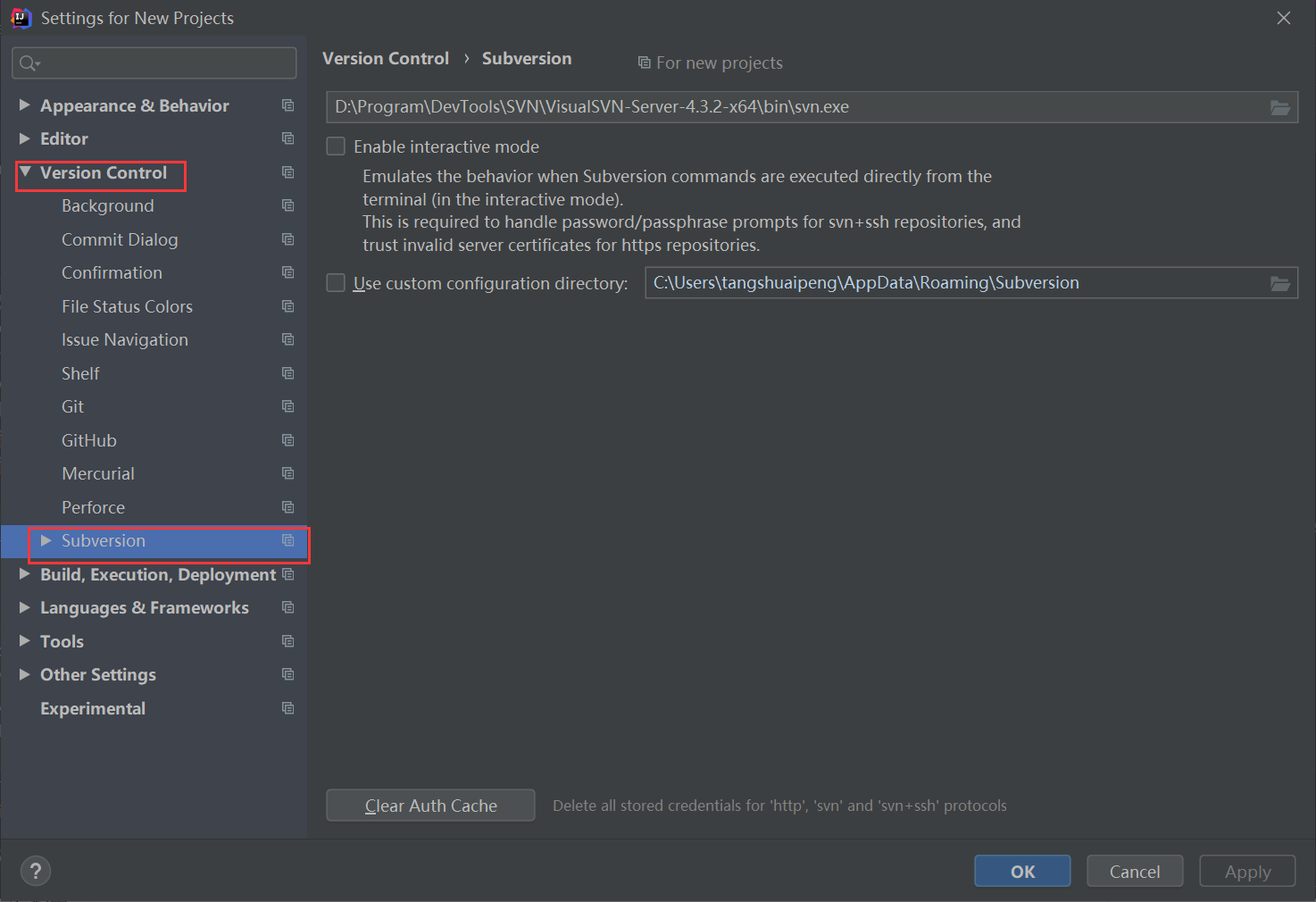
Task: Click the project-level icon on the Subversion row
Action: (287, 540)
